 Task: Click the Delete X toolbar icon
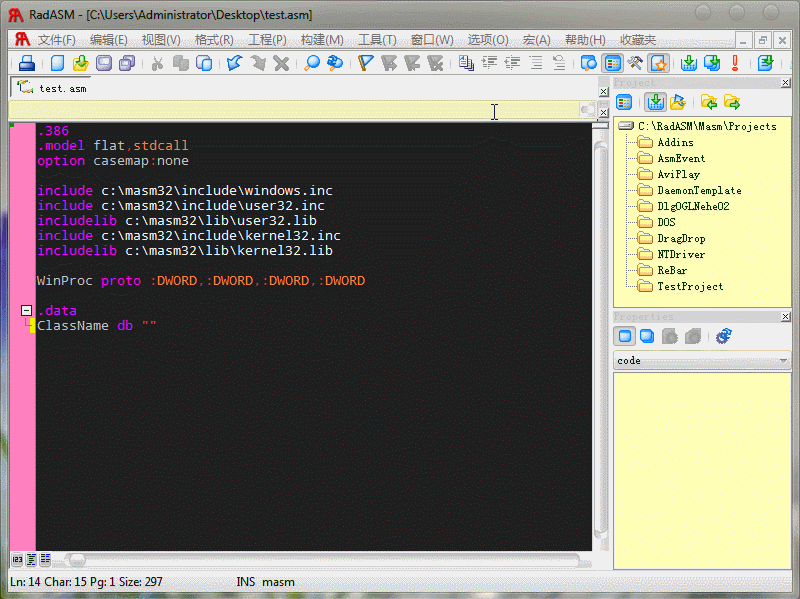[x=281, y=63]
